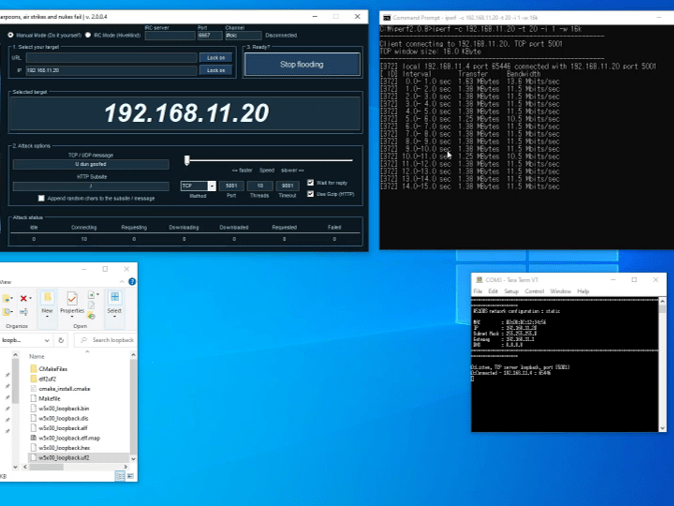The height and width of the screenshot is (506, 674).
Task: Click the Select icon in ribbon
Action: coord(115,297)
